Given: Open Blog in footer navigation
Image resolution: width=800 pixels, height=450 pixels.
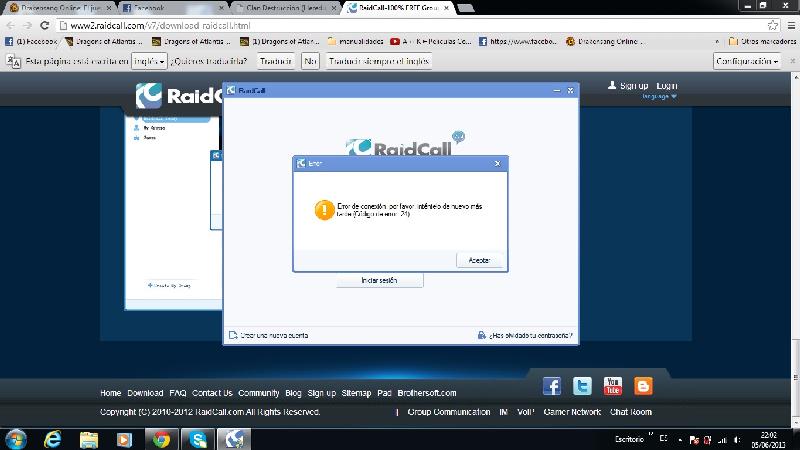Looking at the screenshot, I should [293, 393].
